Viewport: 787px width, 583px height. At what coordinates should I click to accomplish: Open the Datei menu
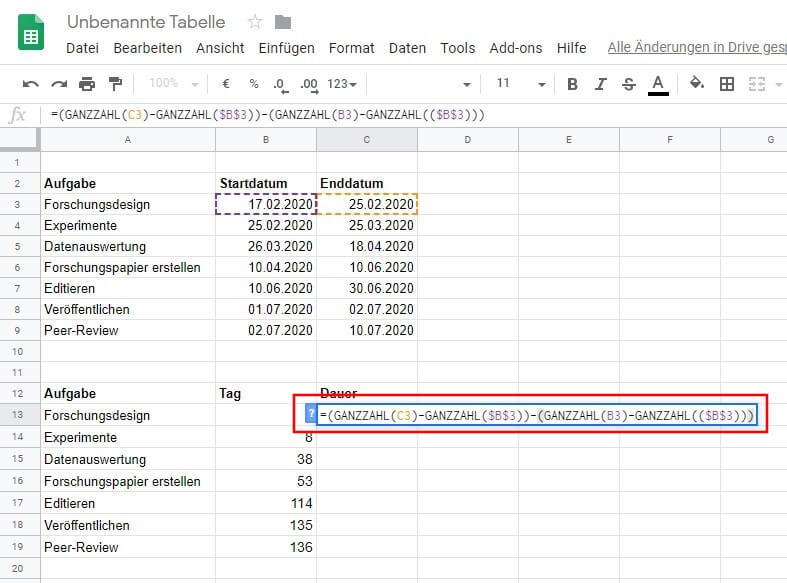82,48
